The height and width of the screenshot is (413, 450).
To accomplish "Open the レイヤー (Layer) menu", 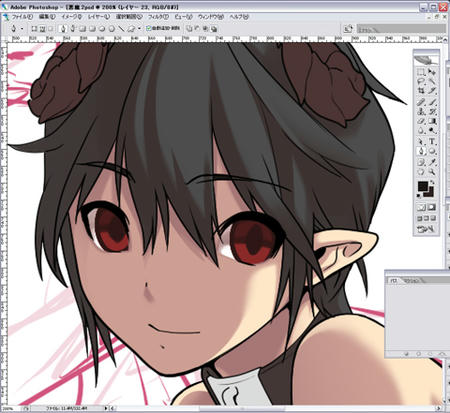I will pos(99,17).
